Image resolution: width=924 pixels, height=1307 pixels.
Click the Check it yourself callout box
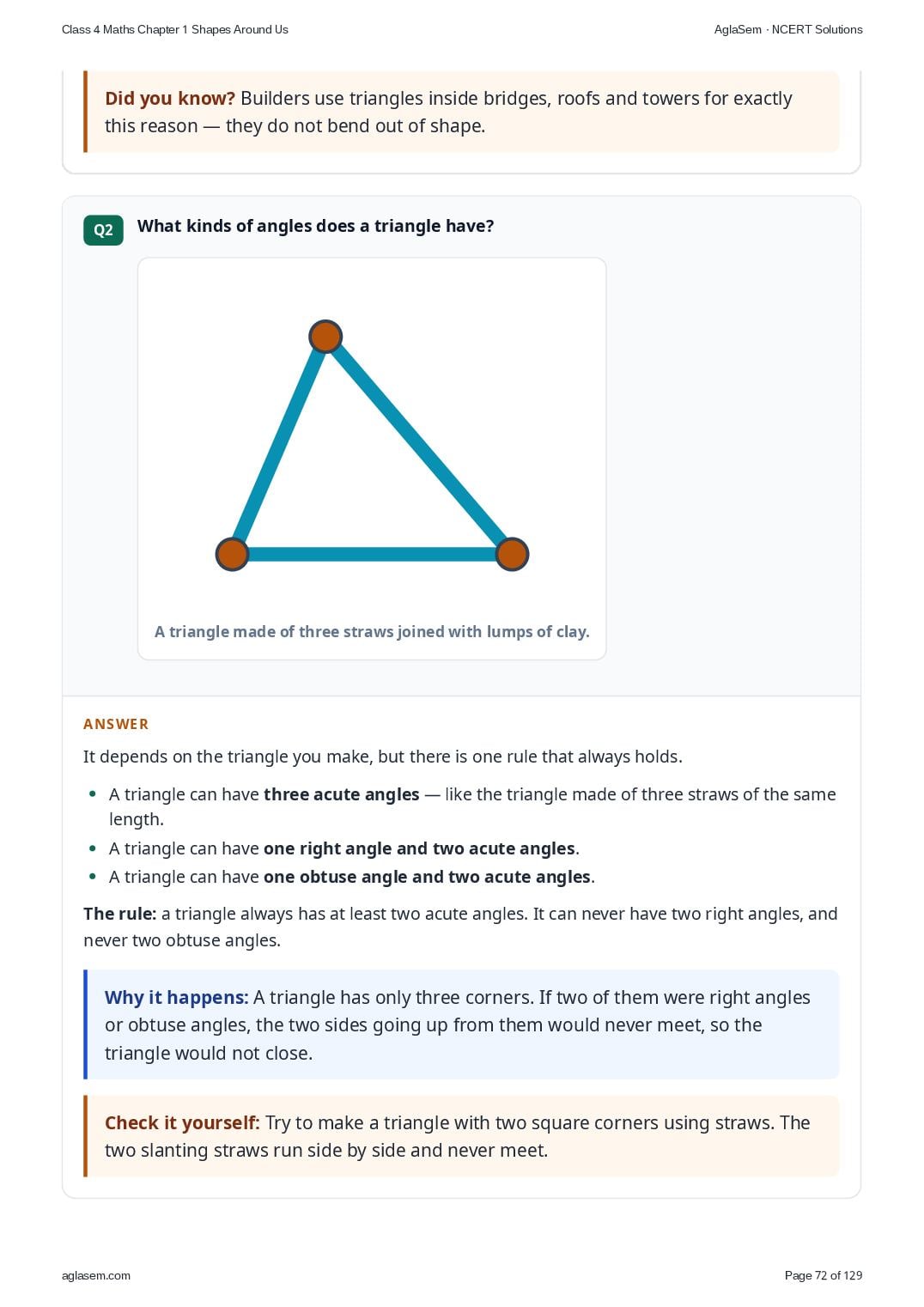point(461,1136)
